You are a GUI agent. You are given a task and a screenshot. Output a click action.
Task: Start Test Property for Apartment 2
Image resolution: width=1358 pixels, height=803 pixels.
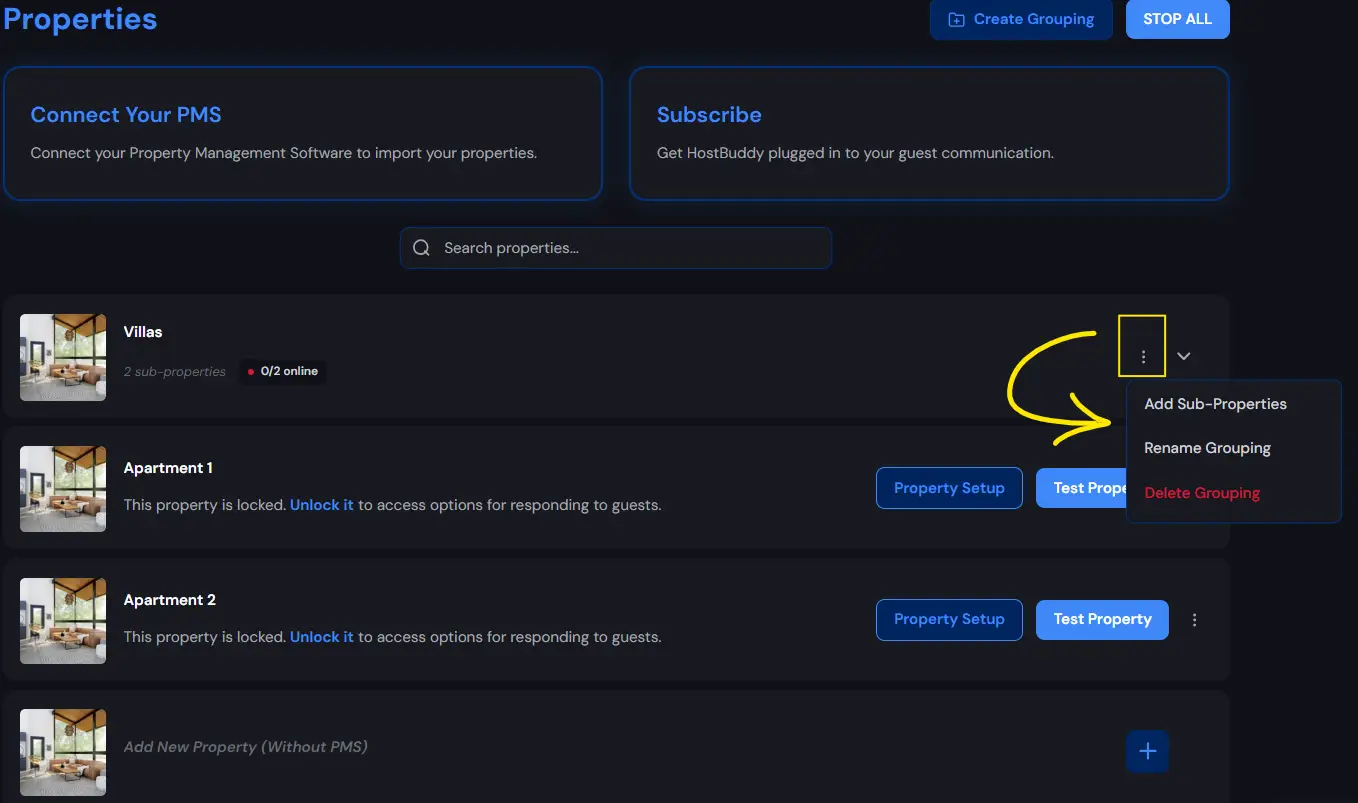point(1102,619)
